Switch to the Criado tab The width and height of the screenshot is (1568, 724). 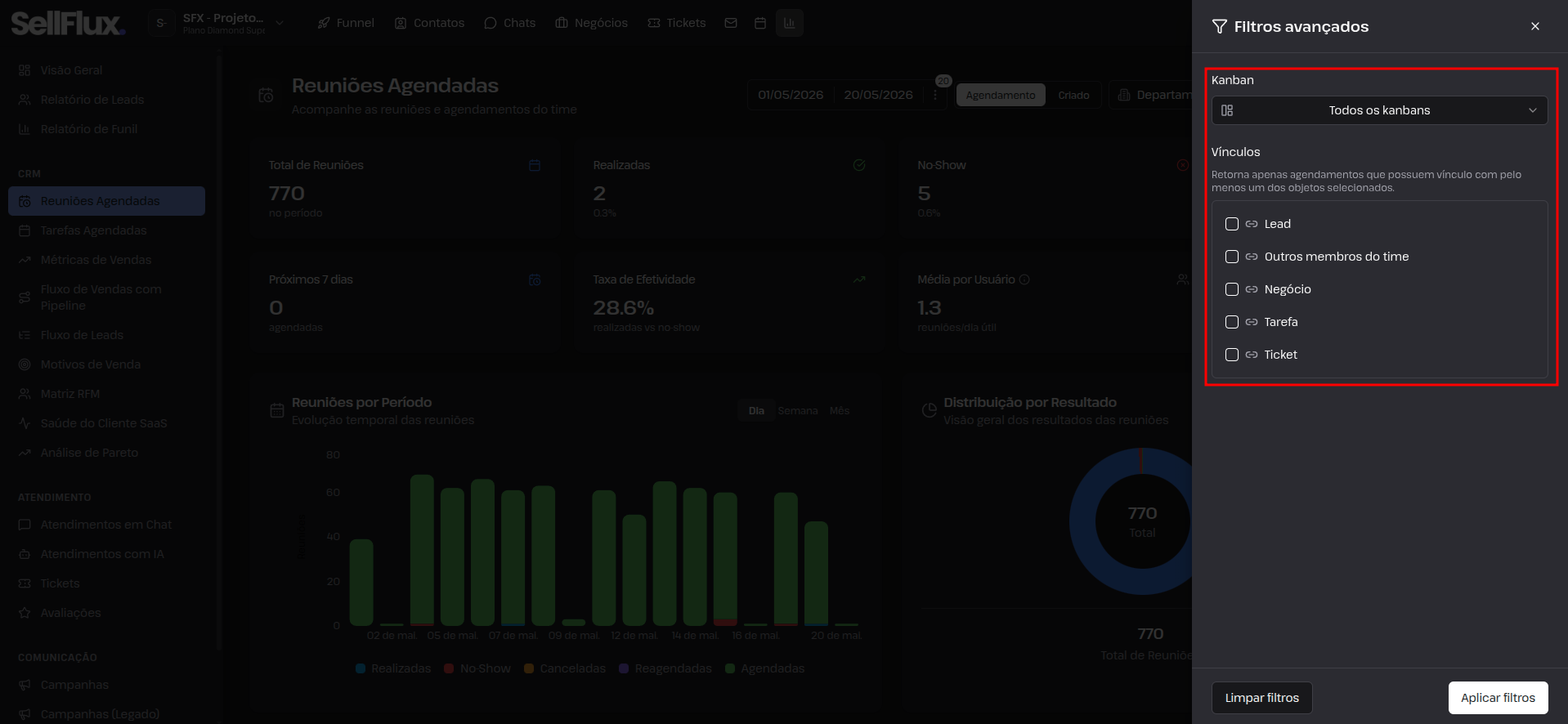coord(1073,95)
